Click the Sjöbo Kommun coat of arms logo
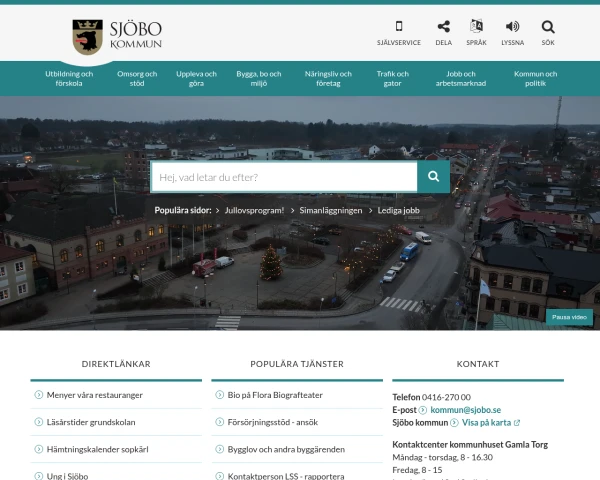The height and width of the screenshot is (480, 600). (x=88, y=37)
